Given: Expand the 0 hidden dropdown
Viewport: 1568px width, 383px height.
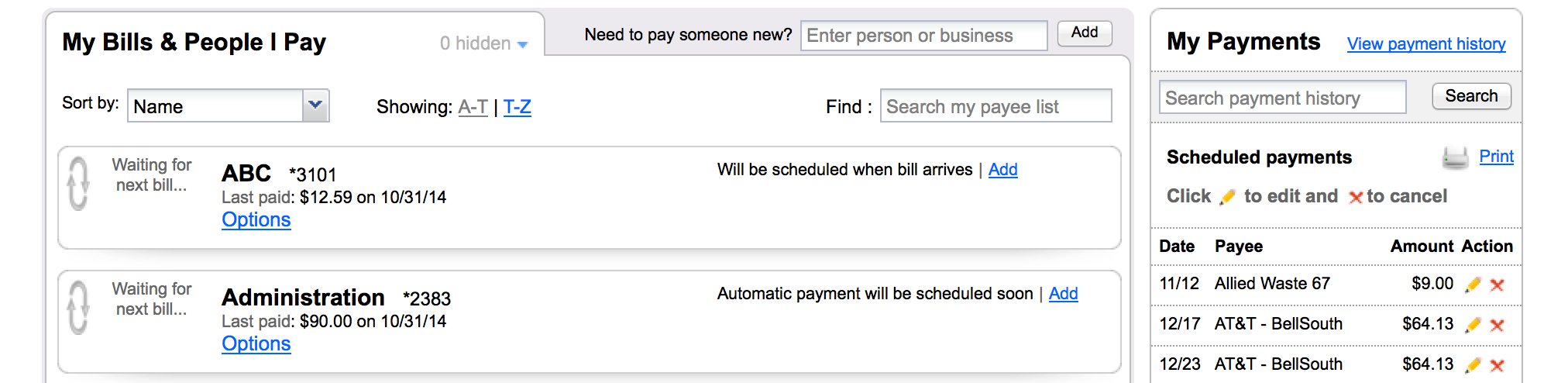Looking at the screenshot, I should tap(484, 43).
